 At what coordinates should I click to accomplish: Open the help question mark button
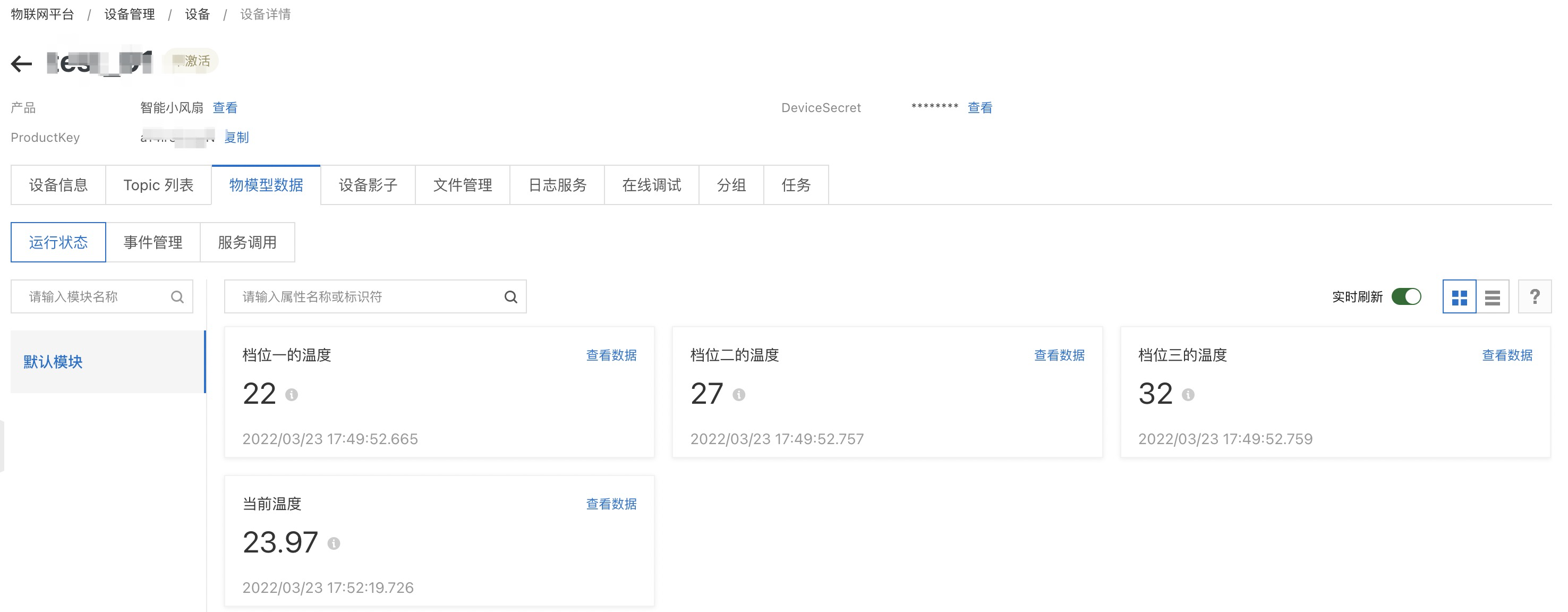1535,296
